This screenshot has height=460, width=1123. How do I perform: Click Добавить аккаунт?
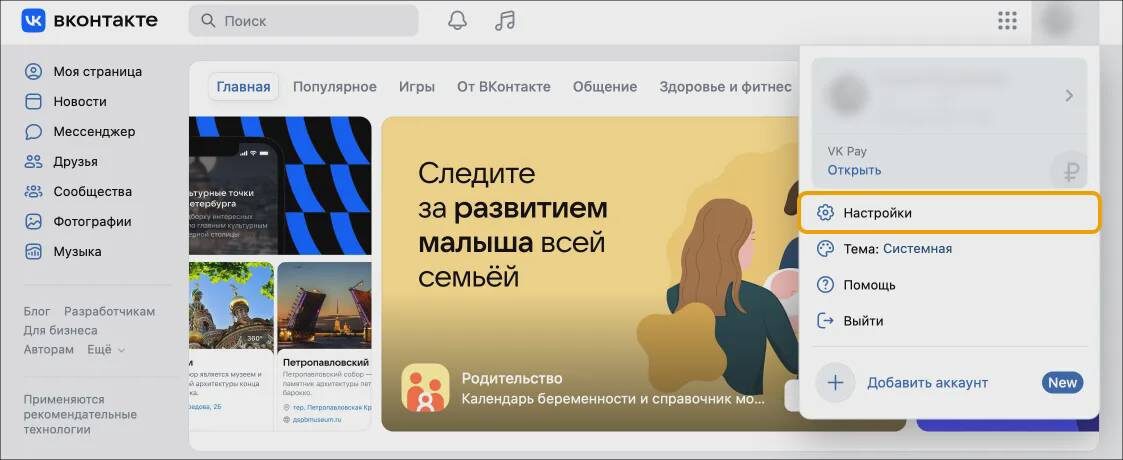[927, 383]
